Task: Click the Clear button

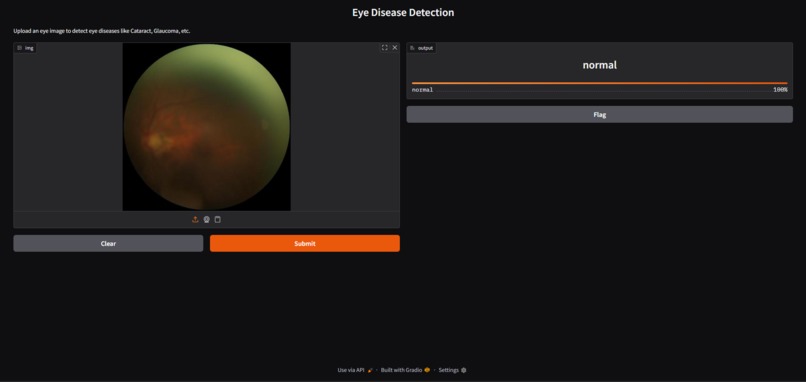Action: coord(108,244)
